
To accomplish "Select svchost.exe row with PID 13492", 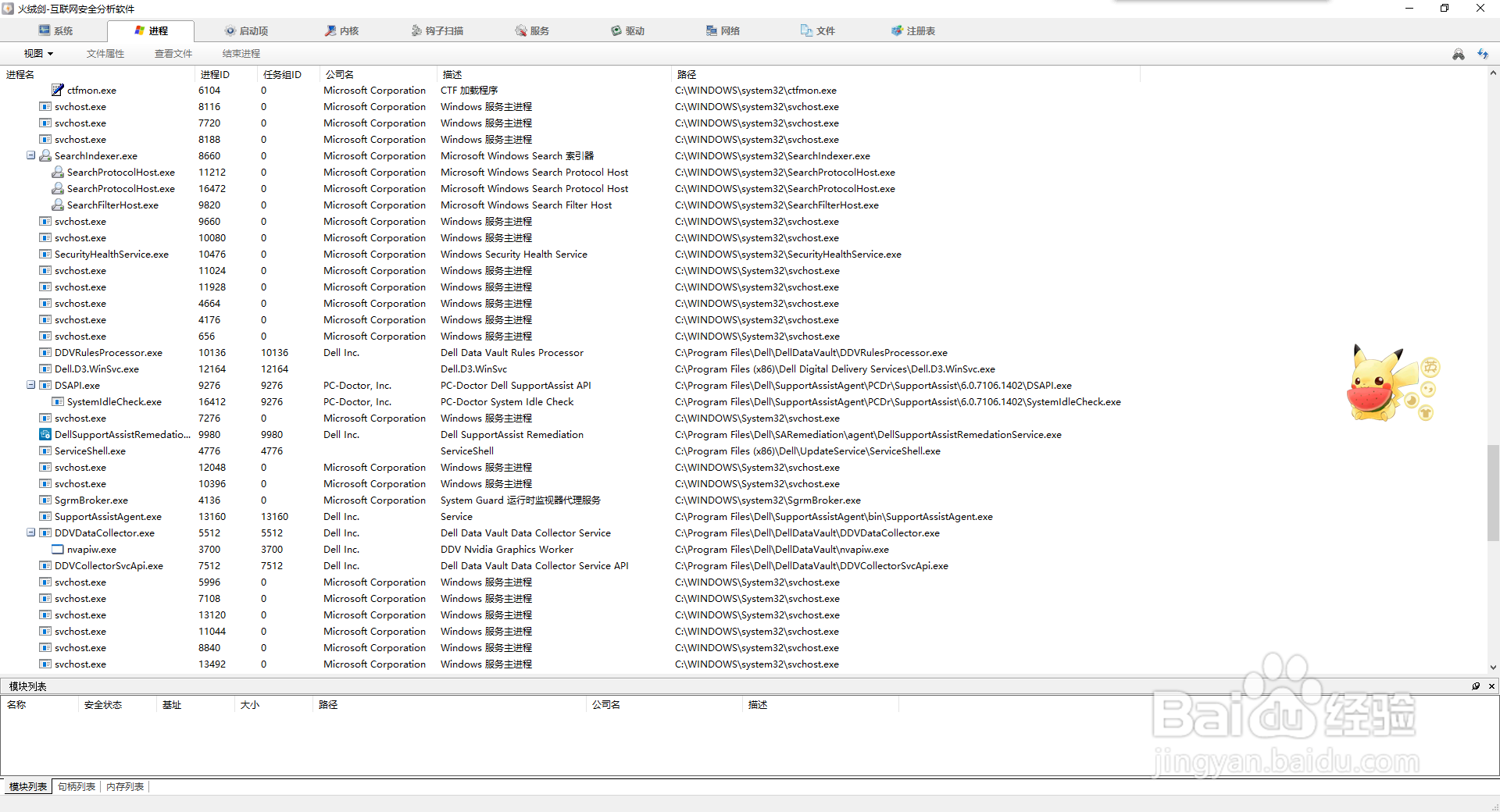I will 570,664.
